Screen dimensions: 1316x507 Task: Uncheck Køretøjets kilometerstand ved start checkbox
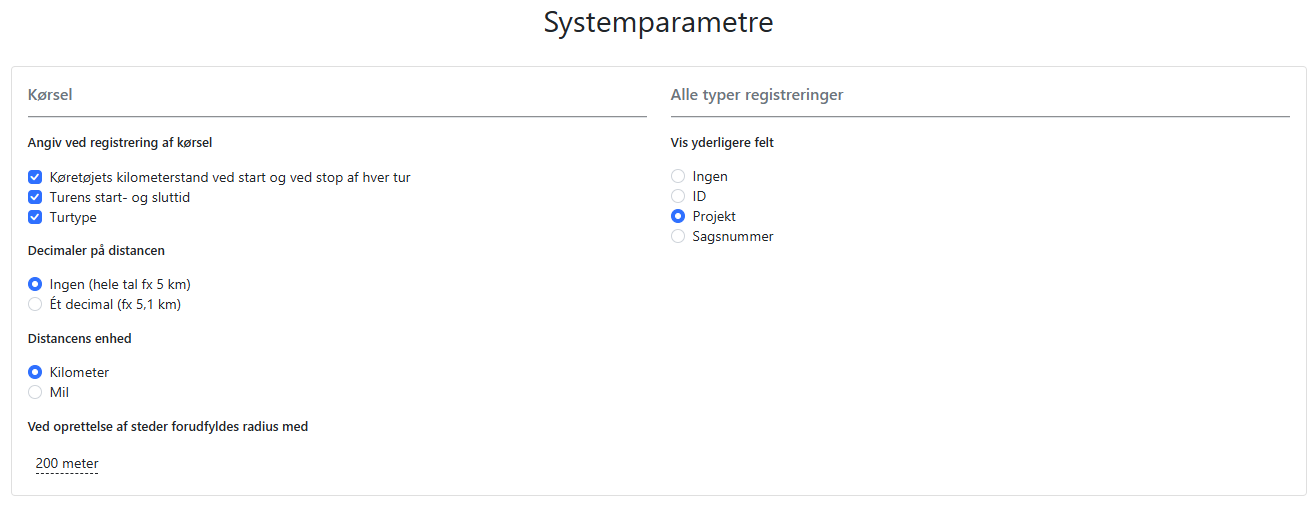[35, 177]
